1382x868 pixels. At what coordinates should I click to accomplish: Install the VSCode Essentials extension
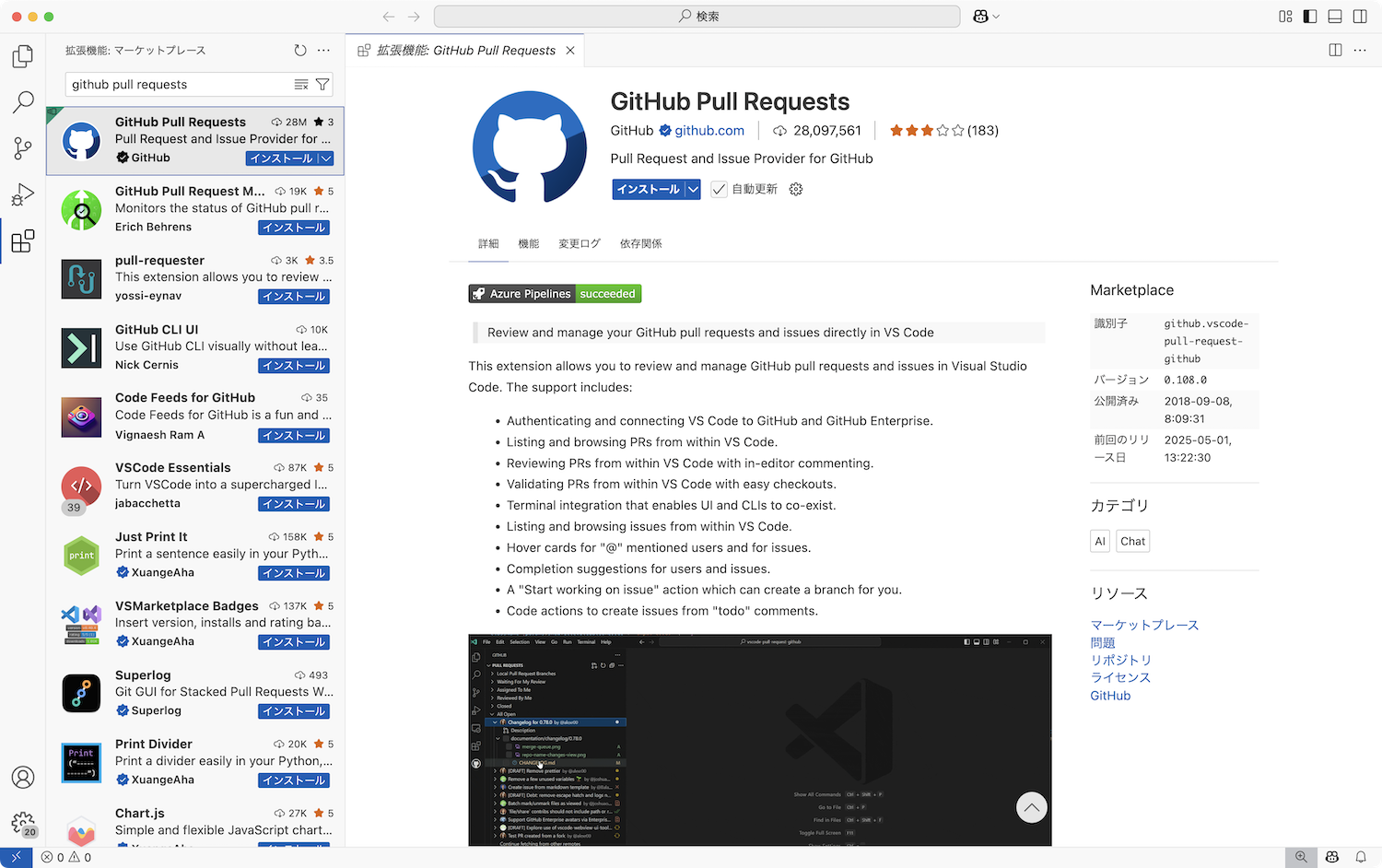295,504
